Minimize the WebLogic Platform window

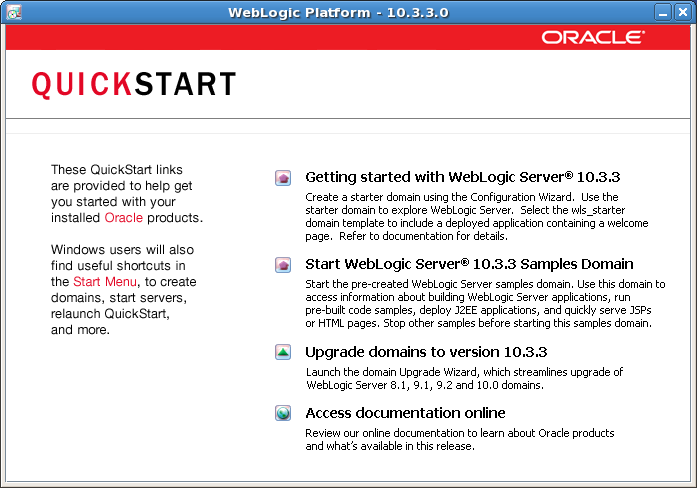pos(663,12)
